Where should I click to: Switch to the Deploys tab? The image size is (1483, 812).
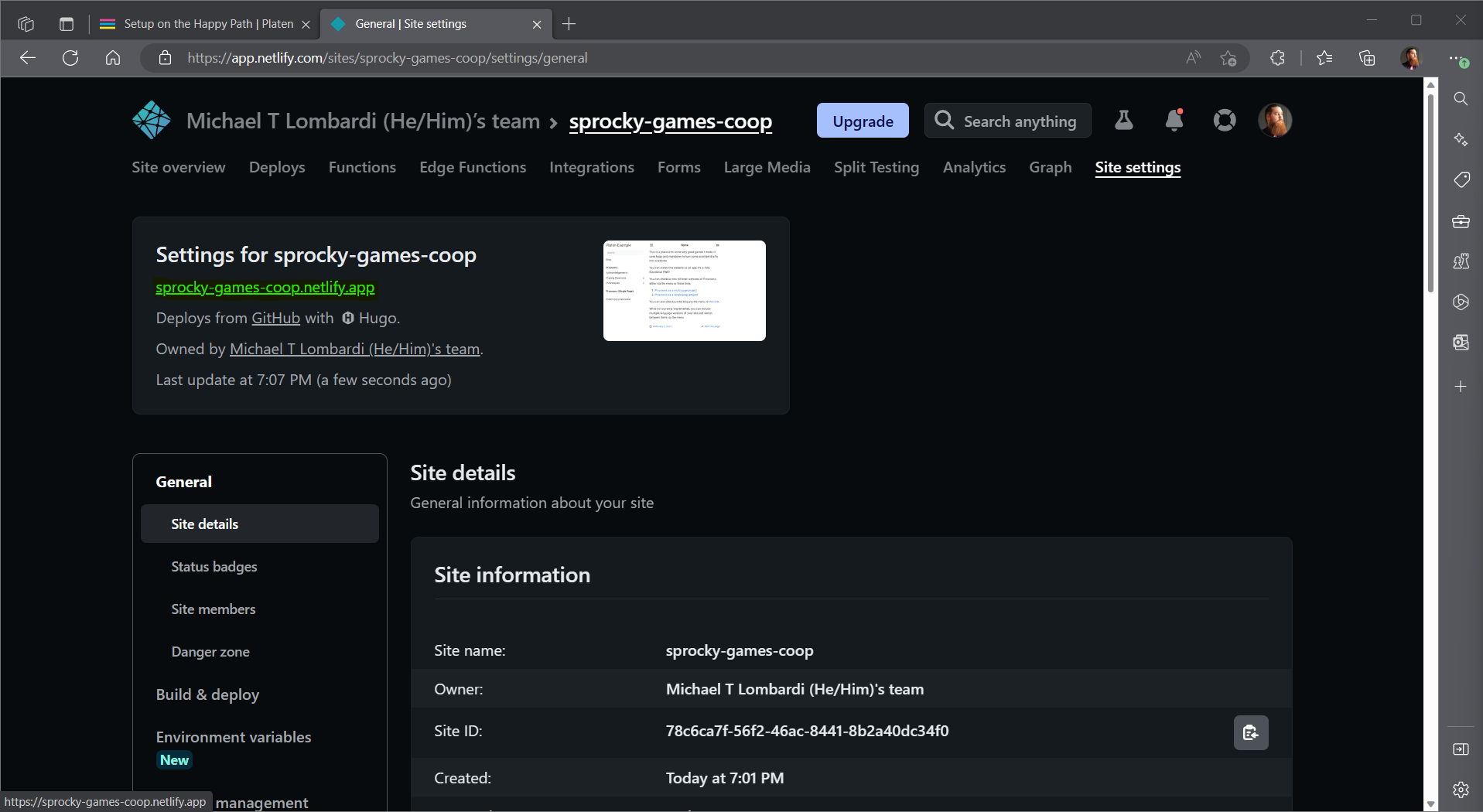pyautogui.click(x=277, y=167)
